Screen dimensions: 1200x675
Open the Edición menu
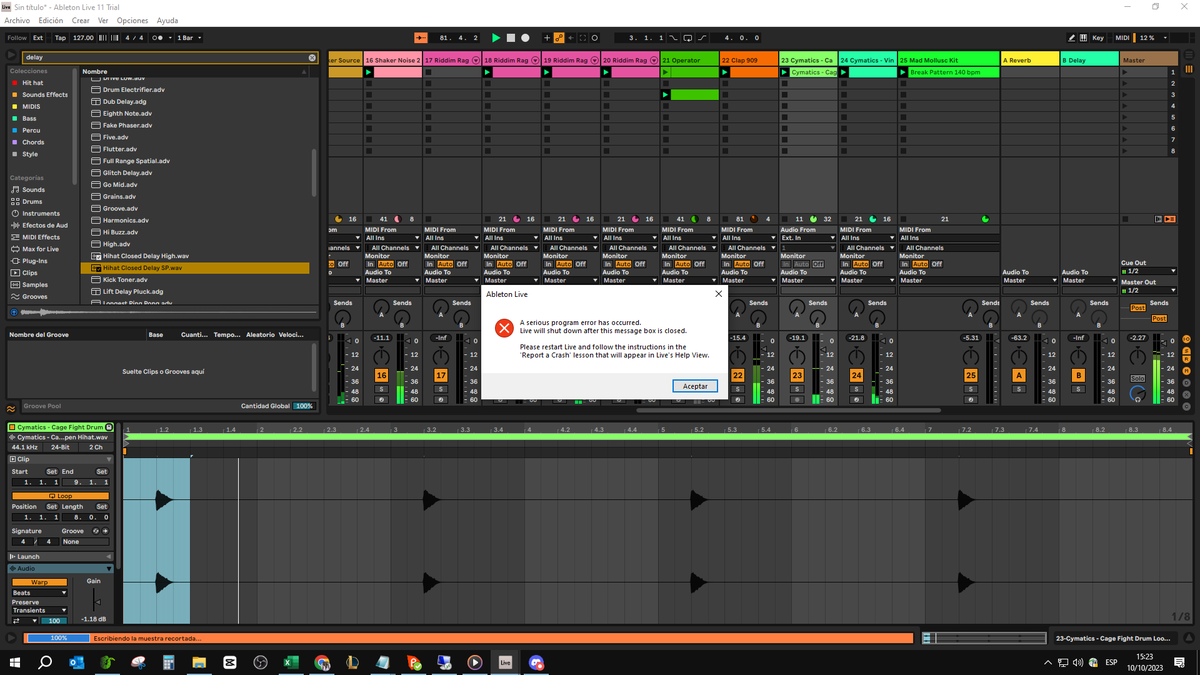pyautogui.click(x=50, y=20)
